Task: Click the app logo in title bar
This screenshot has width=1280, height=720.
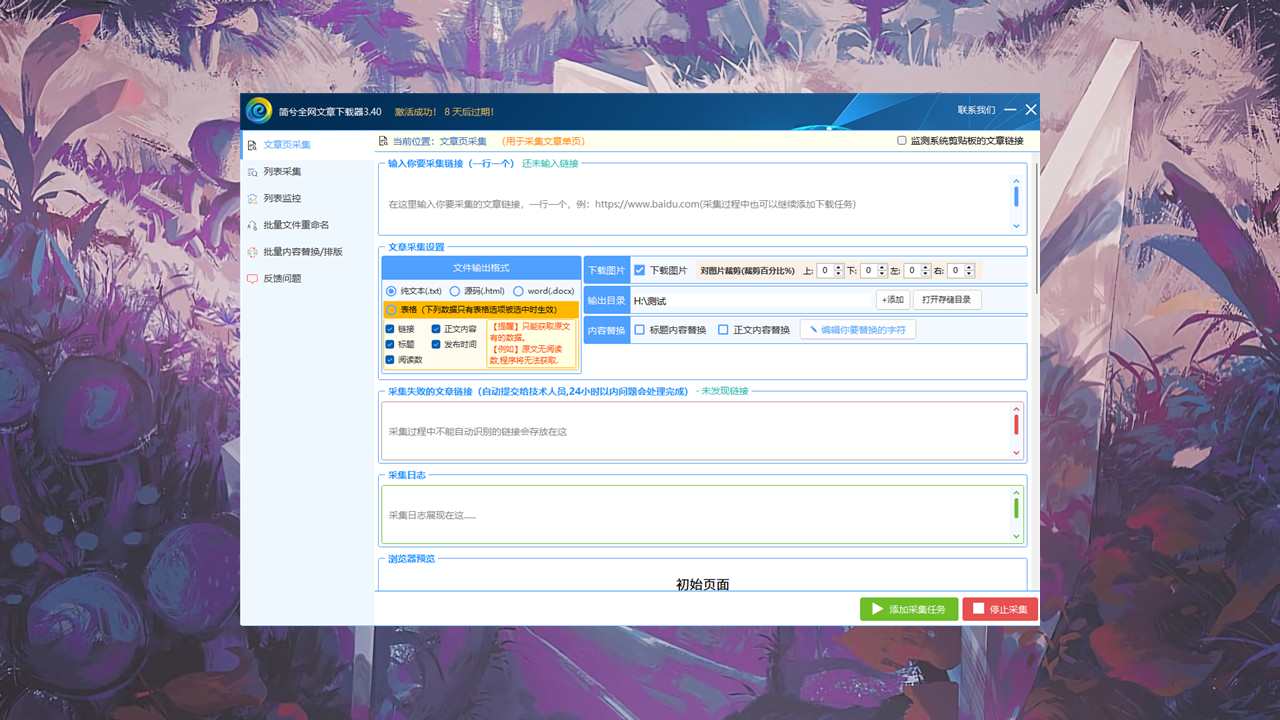Action: click(259, 111)
